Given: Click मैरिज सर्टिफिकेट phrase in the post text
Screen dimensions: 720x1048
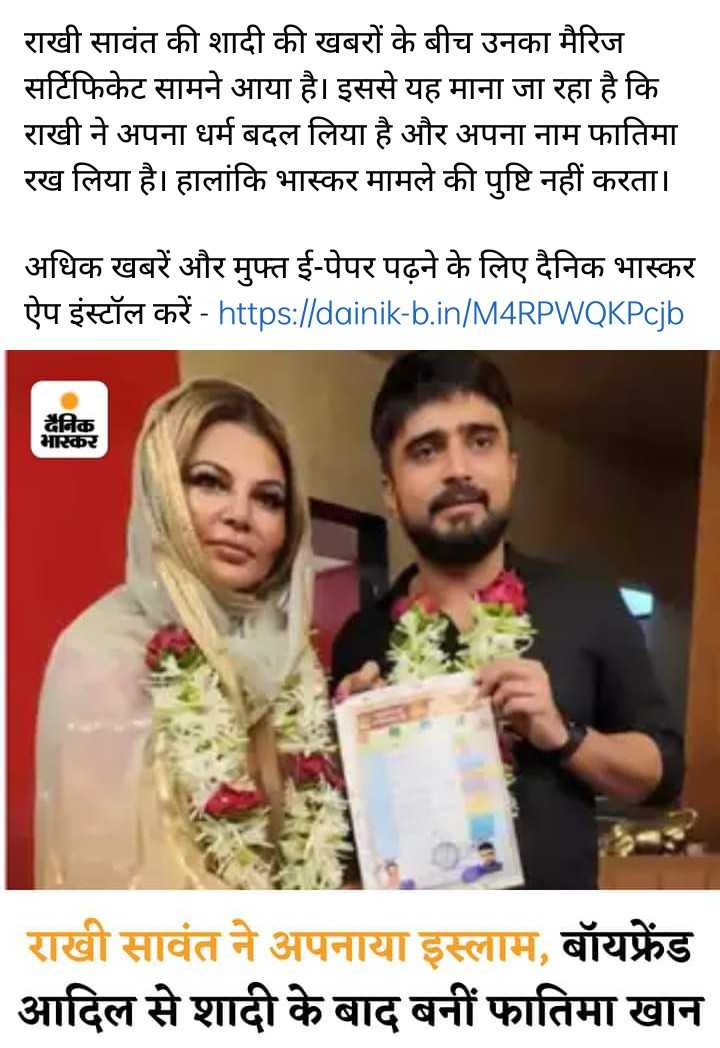Looking at the screenshot, I should pyautogui.click(x=324, y=66).
